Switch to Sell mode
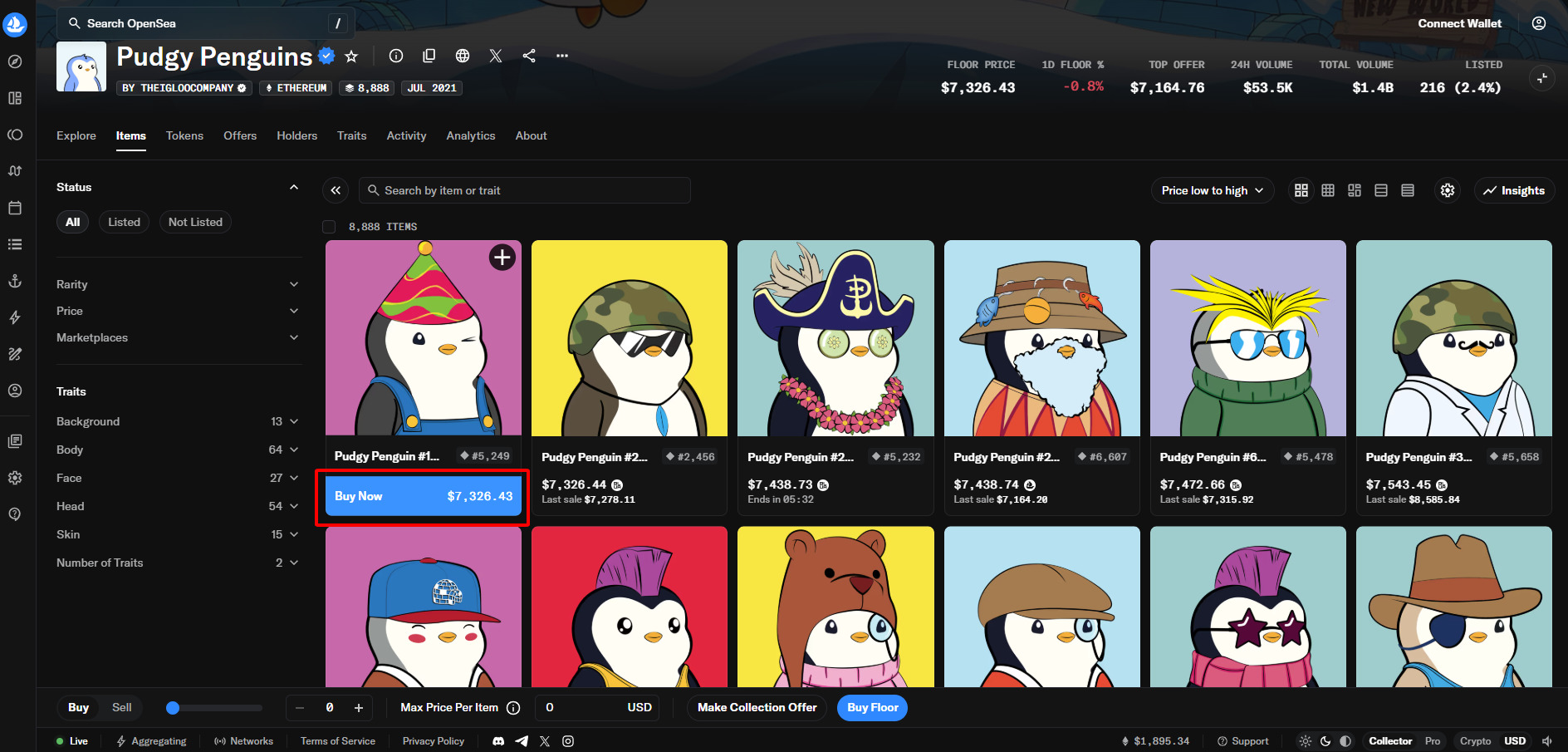The width and height of the screenshot is (1568, 752). point(122,708)
